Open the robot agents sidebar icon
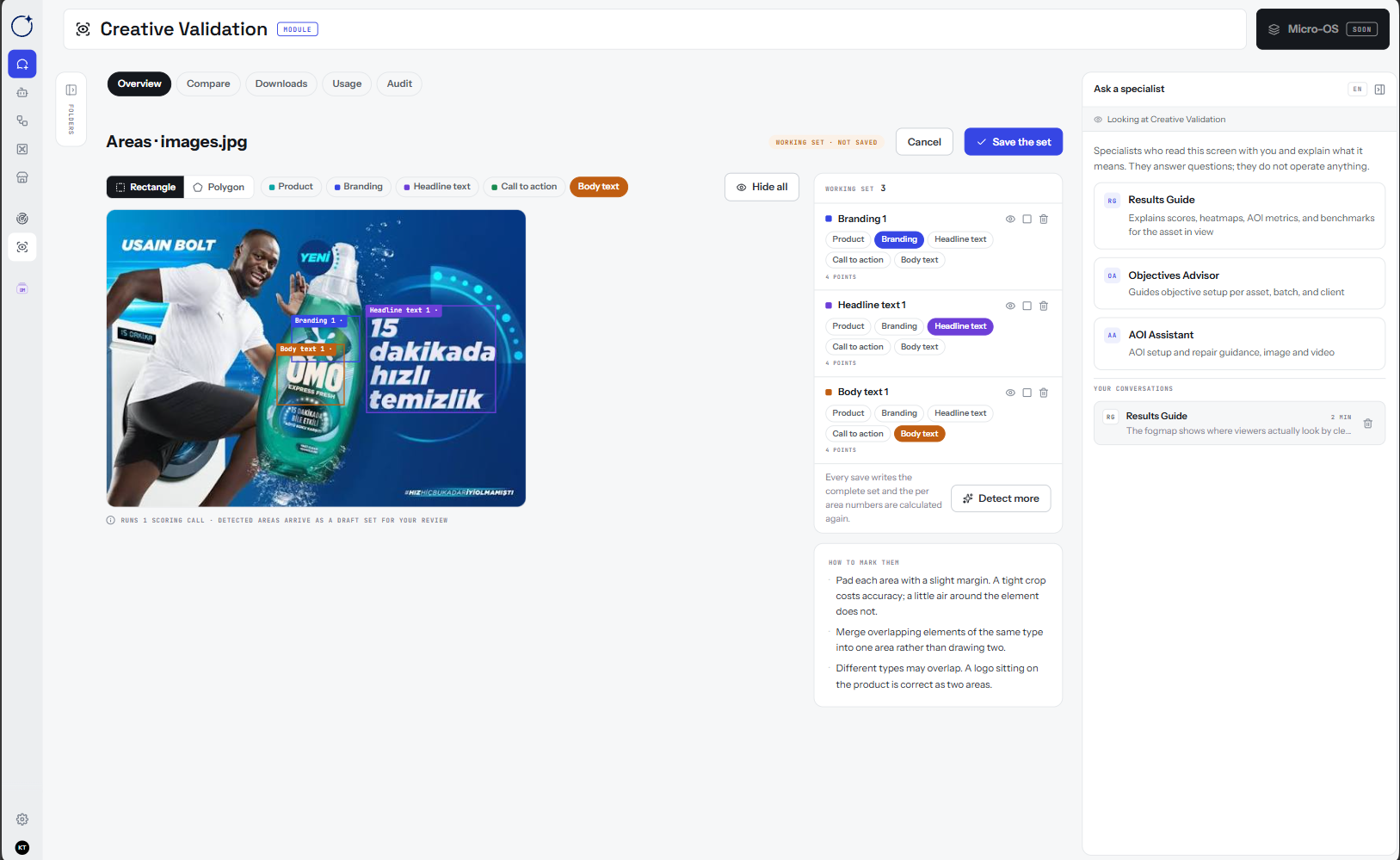Image resolution: width=1400 pixels, height=860 pixels. (22, 92)
